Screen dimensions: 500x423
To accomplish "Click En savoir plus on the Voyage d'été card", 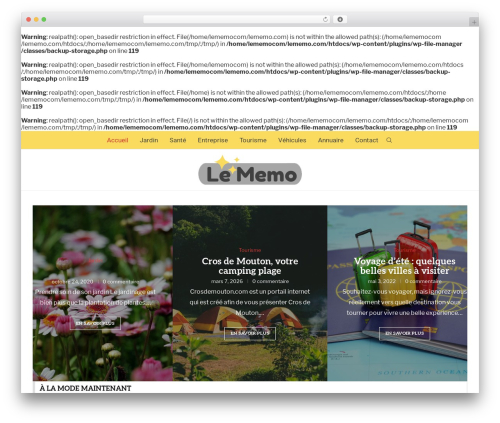I will [405, 333].
